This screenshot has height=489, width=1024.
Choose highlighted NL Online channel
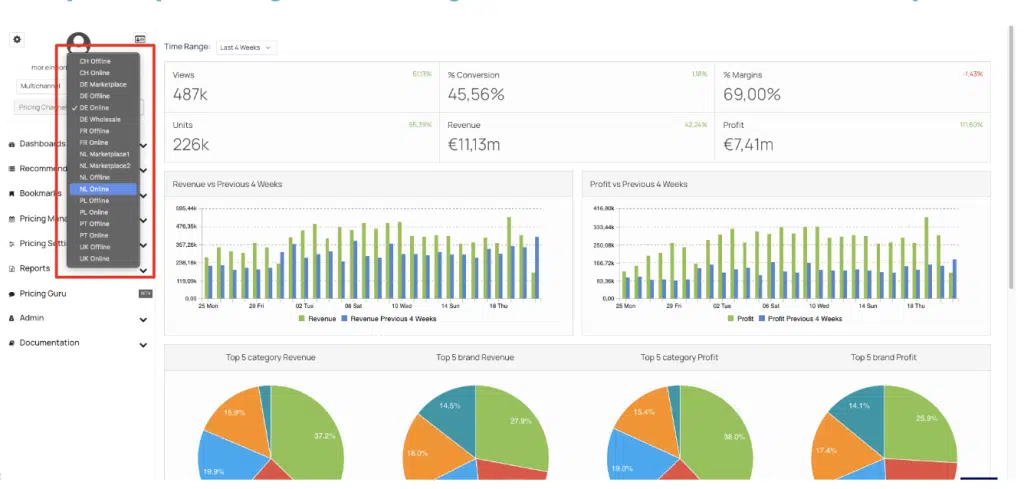click(103, 189)
